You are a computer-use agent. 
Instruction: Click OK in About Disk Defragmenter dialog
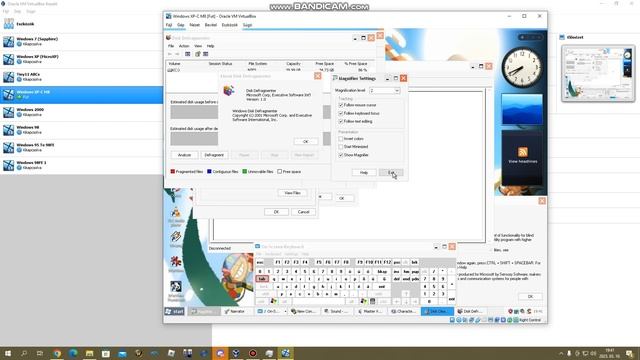point(306,141)
